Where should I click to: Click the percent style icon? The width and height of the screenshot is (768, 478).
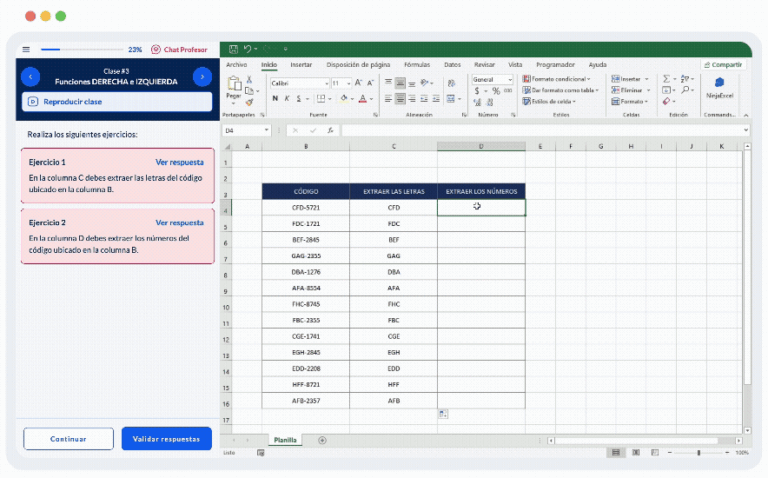pyautogui.click(x=496, y=91)
